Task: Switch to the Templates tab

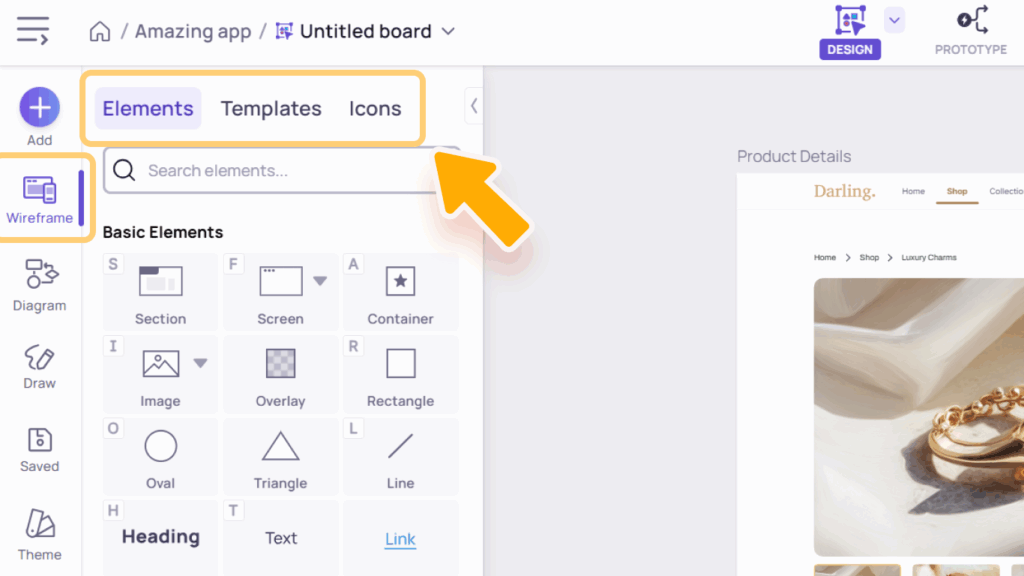Action: (271, 109)
